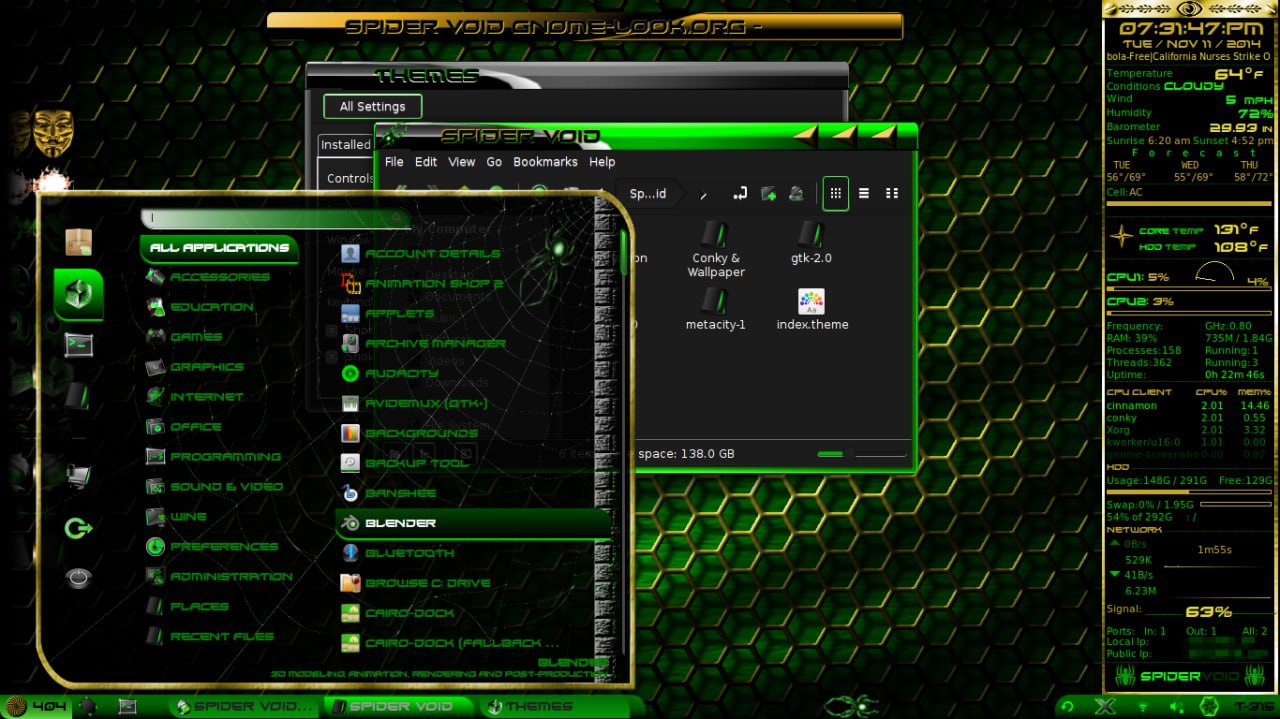The image size is (1280, 719).
Task: Open the Bookmarks menu
Action: click(545, 162)
